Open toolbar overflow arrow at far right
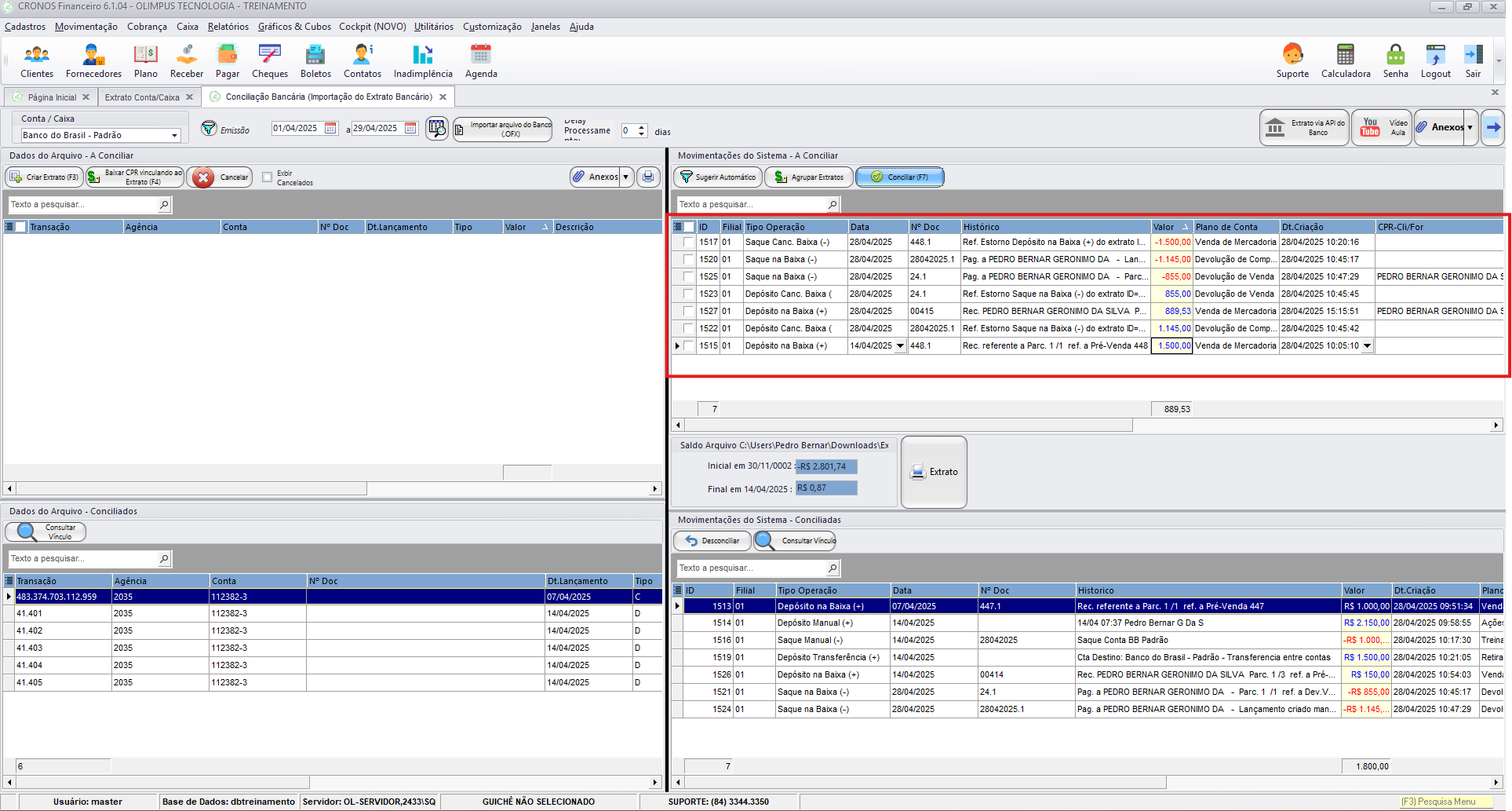The height and width of the screenshot is (811, 1512). coord(1499,61)
